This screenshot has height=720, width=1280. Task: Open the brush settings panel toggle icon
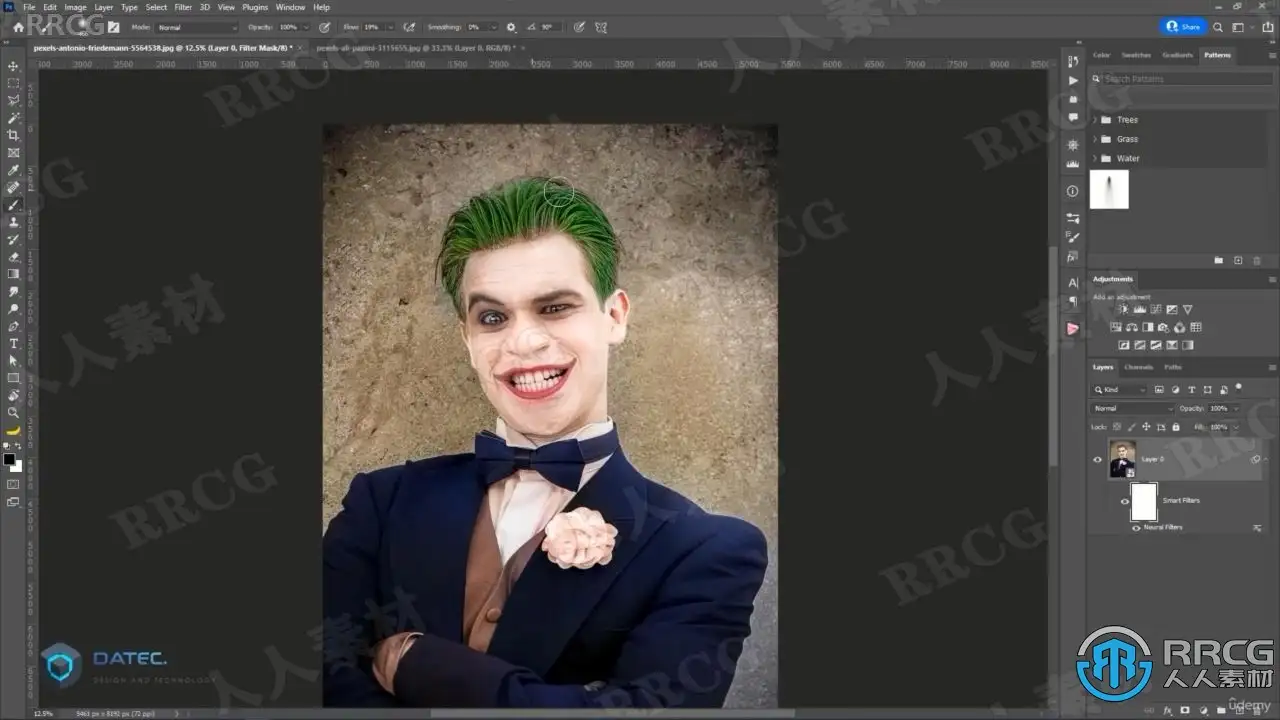point(113,27)
